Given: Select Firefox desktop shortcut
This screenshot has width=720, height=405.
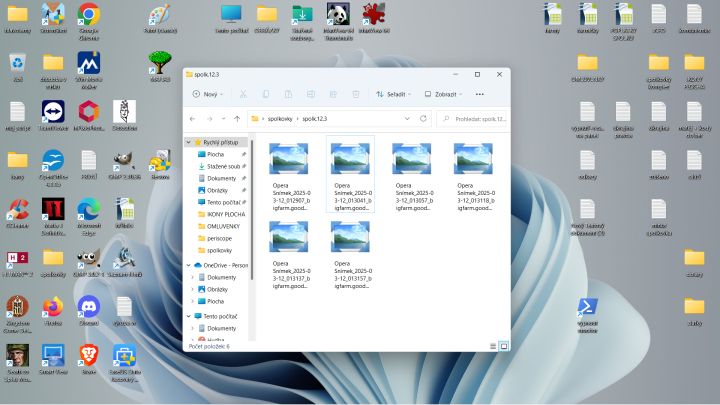Looking at the screenshot, I should pos(53,311).
